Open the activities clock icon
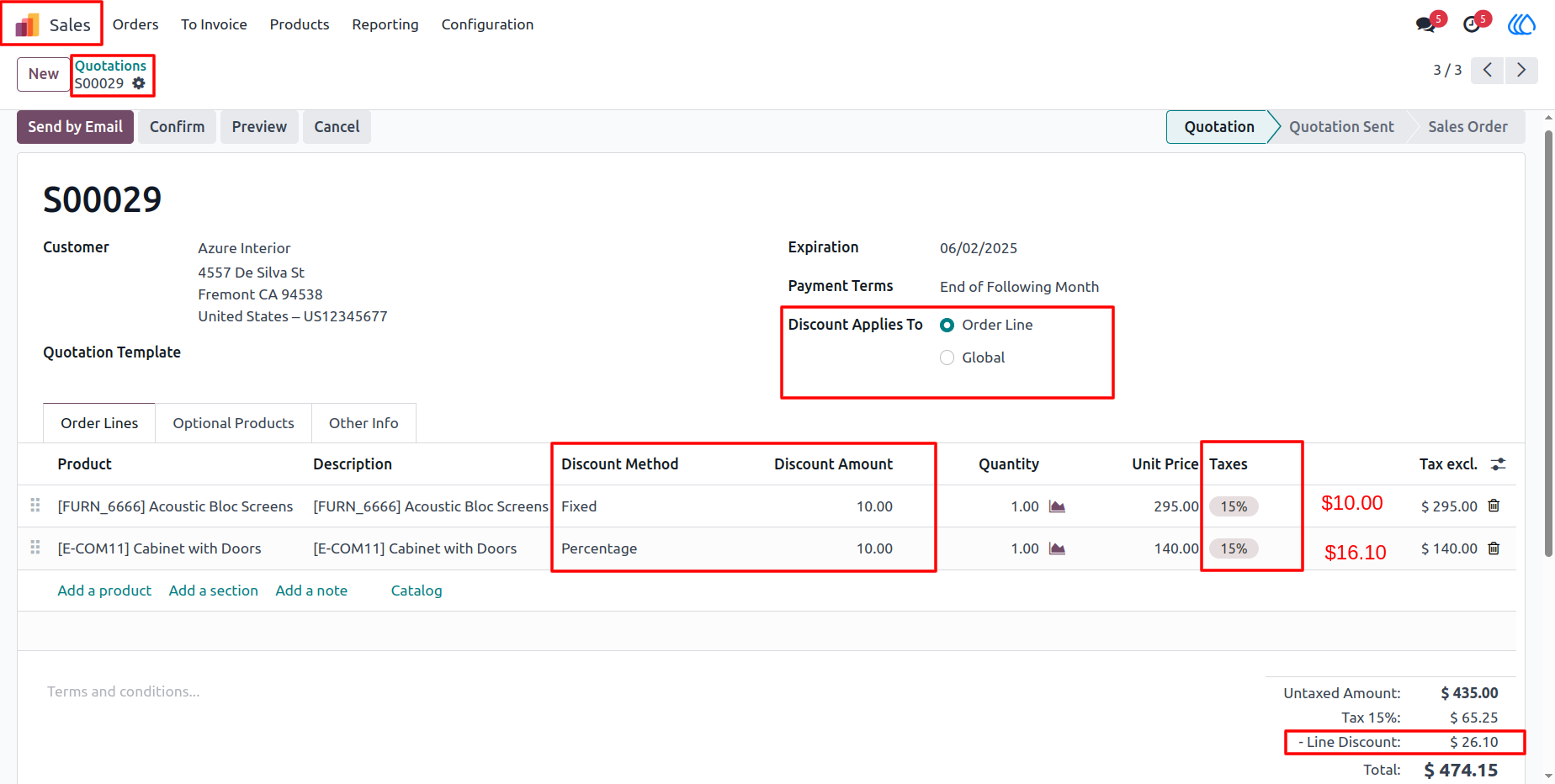 click(x=1472, y=24)
